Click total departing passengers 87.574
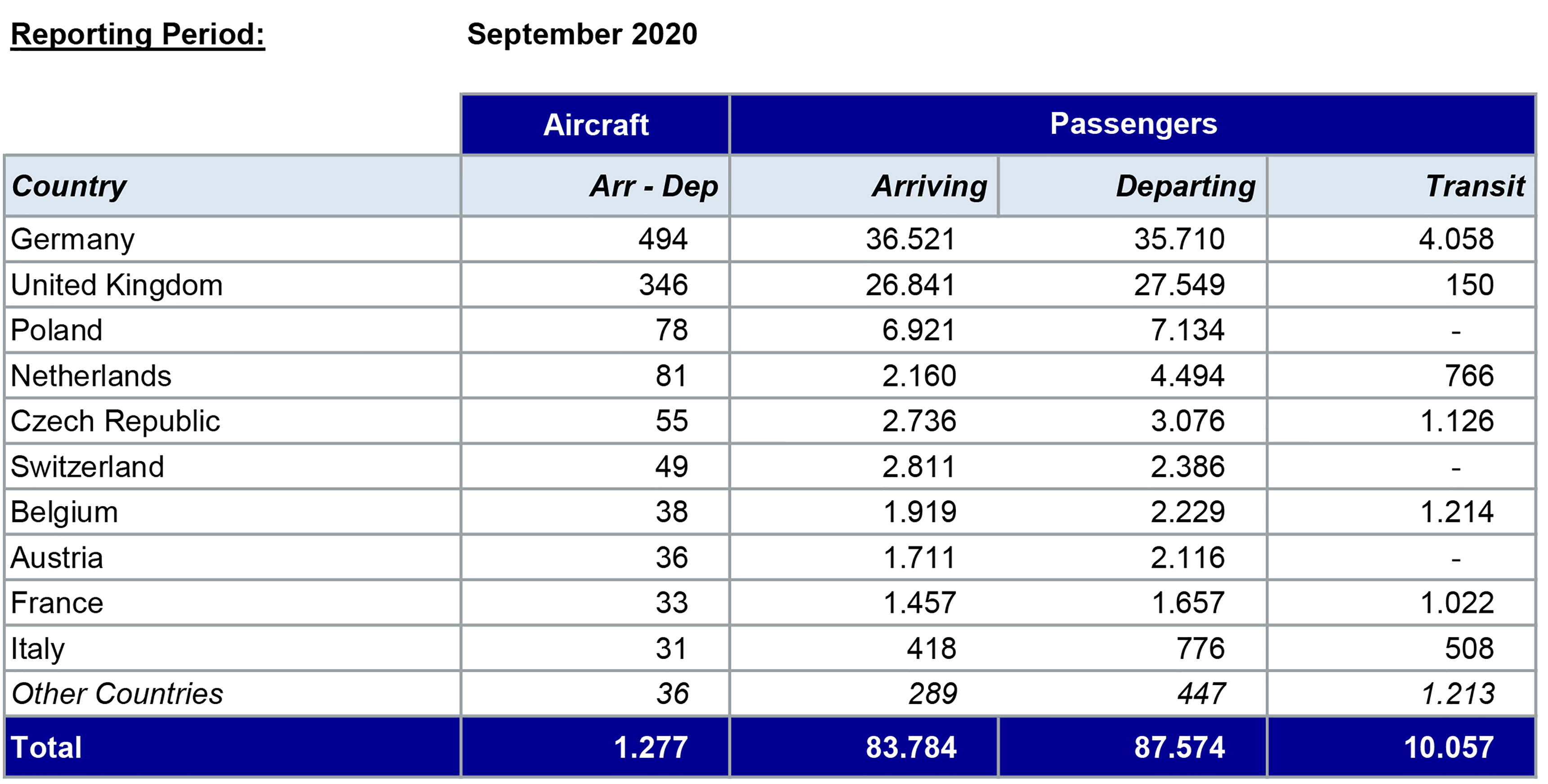 [x=1179, y=747]
